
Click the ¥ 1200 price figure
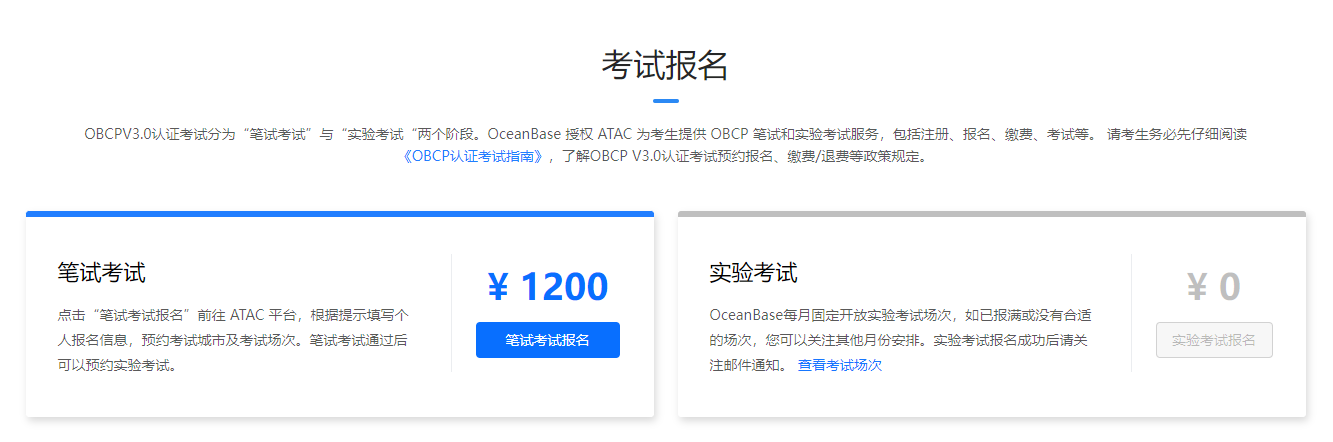548,287
